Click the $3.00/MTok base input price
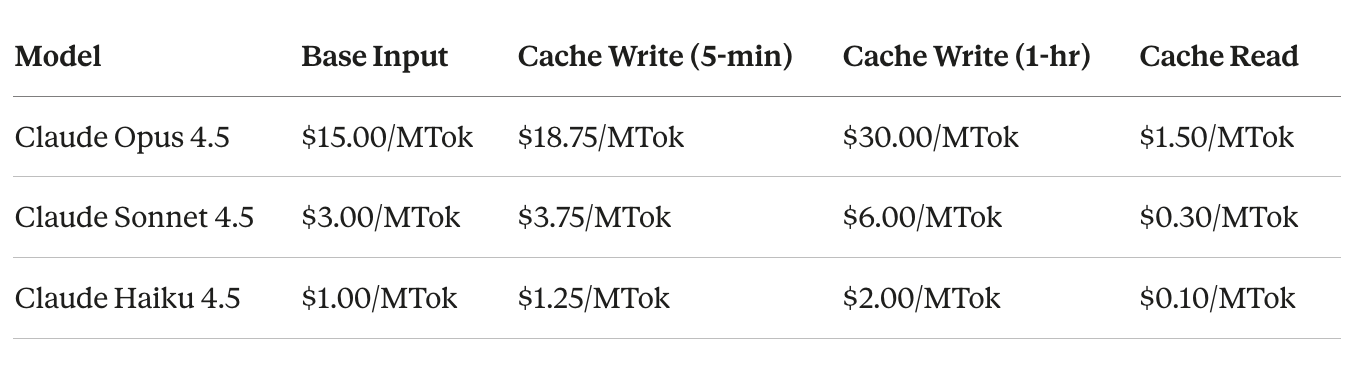The width and height of the screenshot is (1358, 368). (x=381, y=218)
